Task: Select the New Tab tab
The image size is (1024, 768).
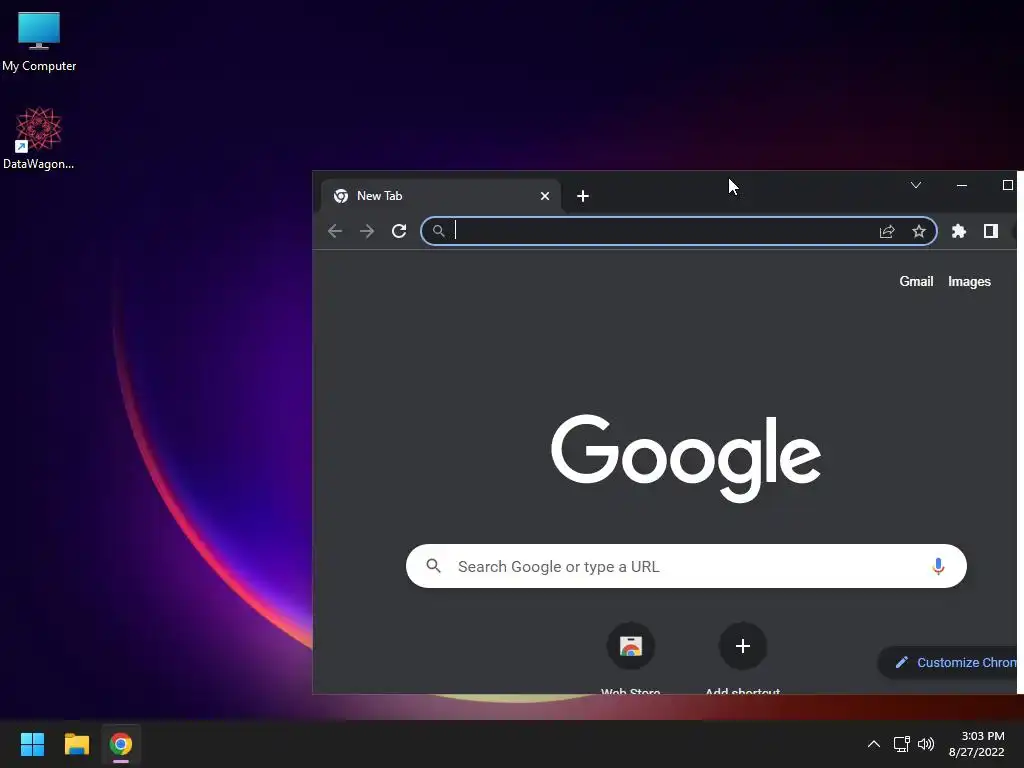Action: click(441, 196)
